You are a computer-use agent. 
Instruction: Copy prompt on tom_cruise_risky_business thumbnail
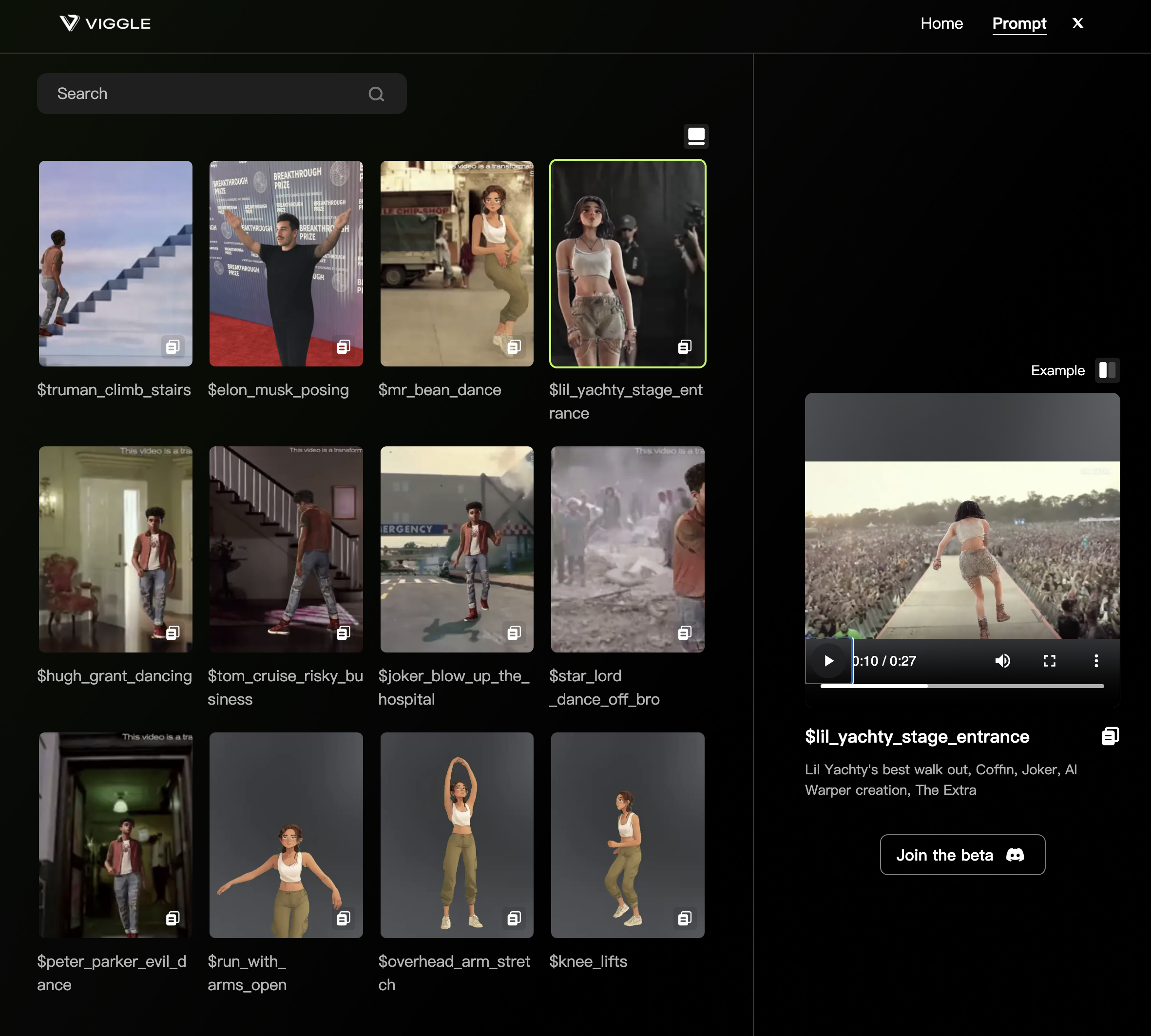point(343,633)
